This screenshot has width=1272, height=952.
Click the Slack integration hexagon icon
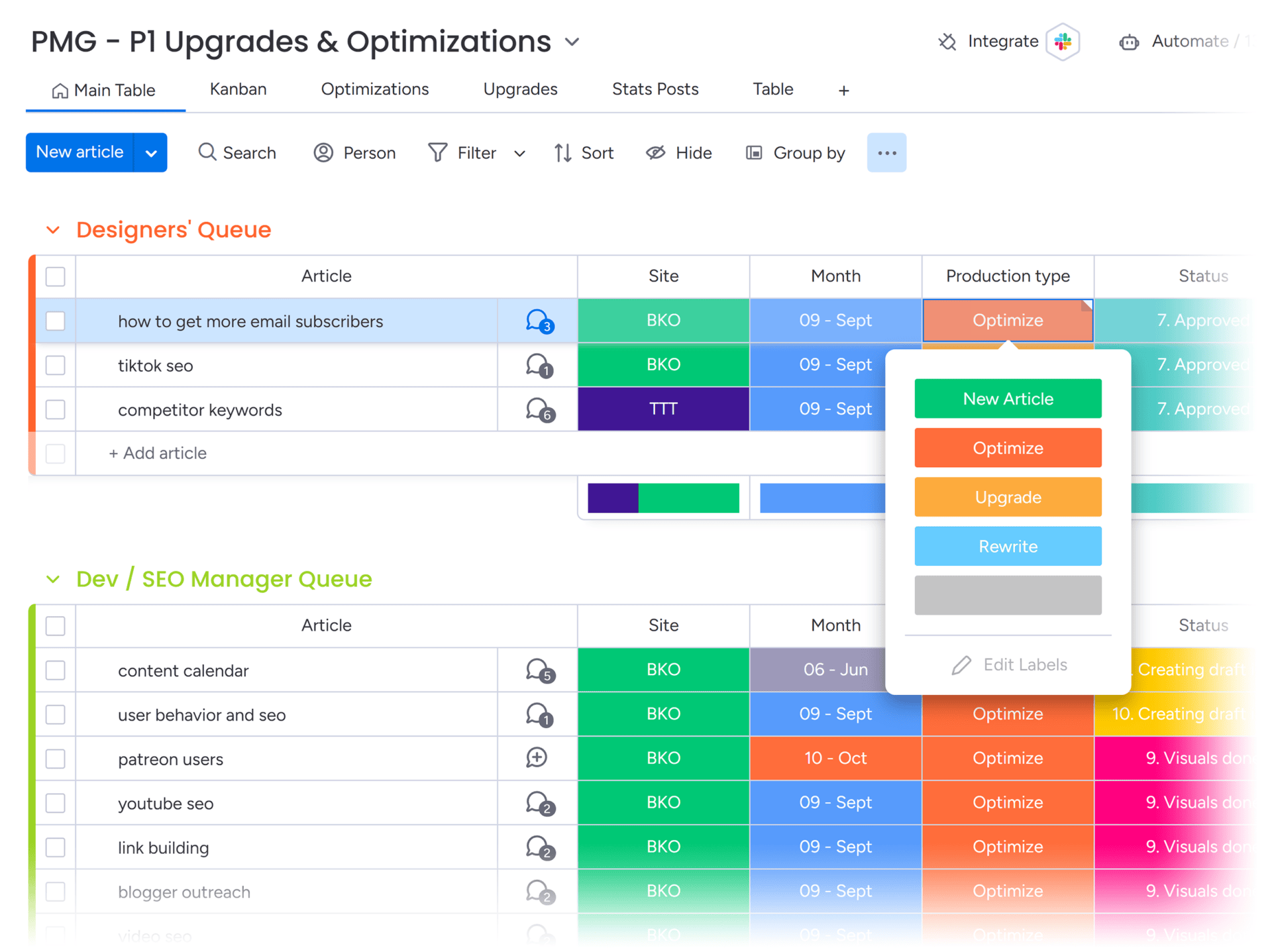pos(1063,41)
